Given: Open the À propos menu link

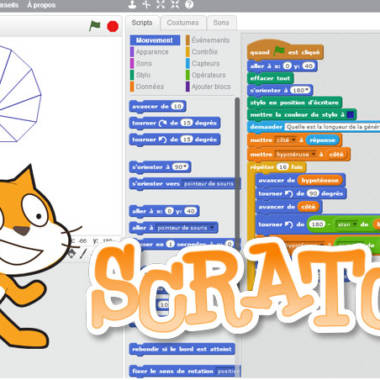Looking at the screenshot, I should click(x=41, y=5).
